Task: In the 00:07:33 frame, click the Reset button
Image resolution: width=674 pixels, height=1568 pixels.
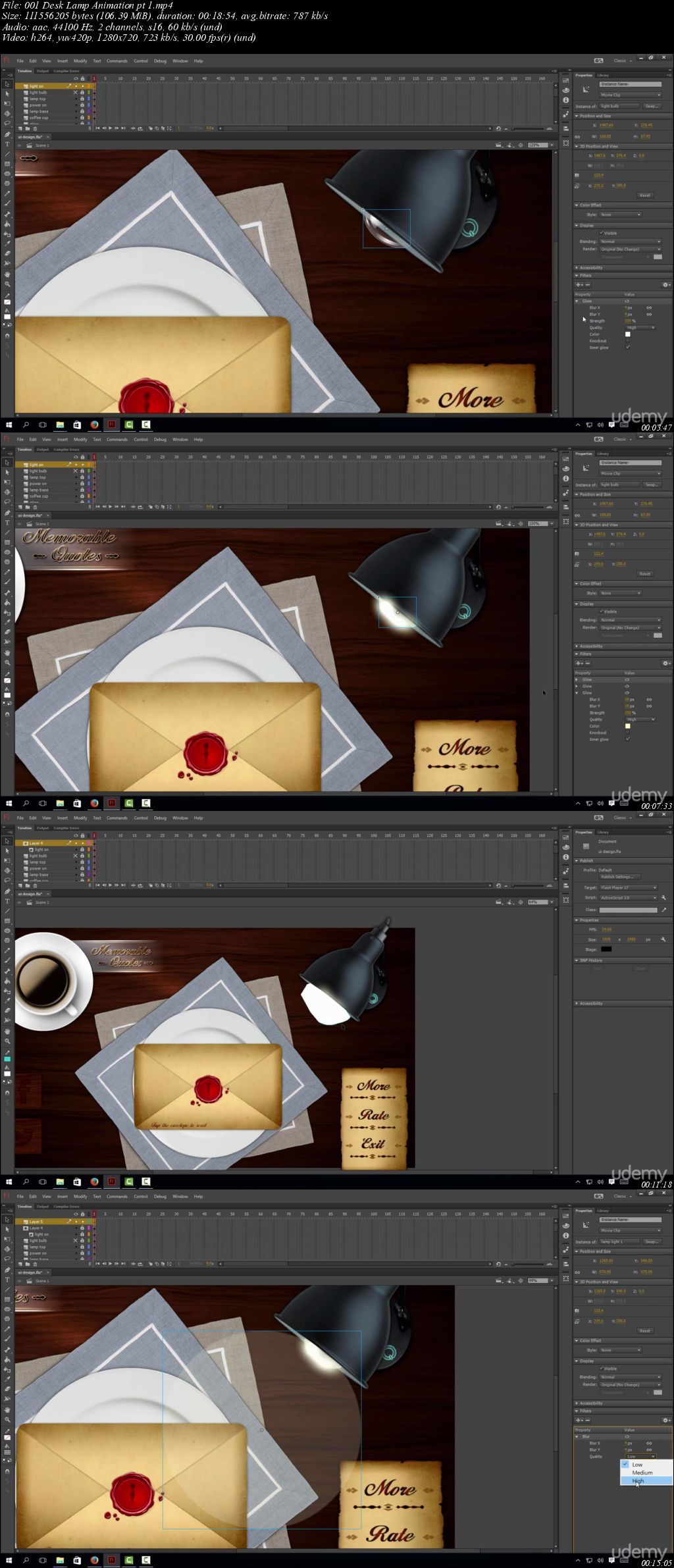Action: point(645,574)
